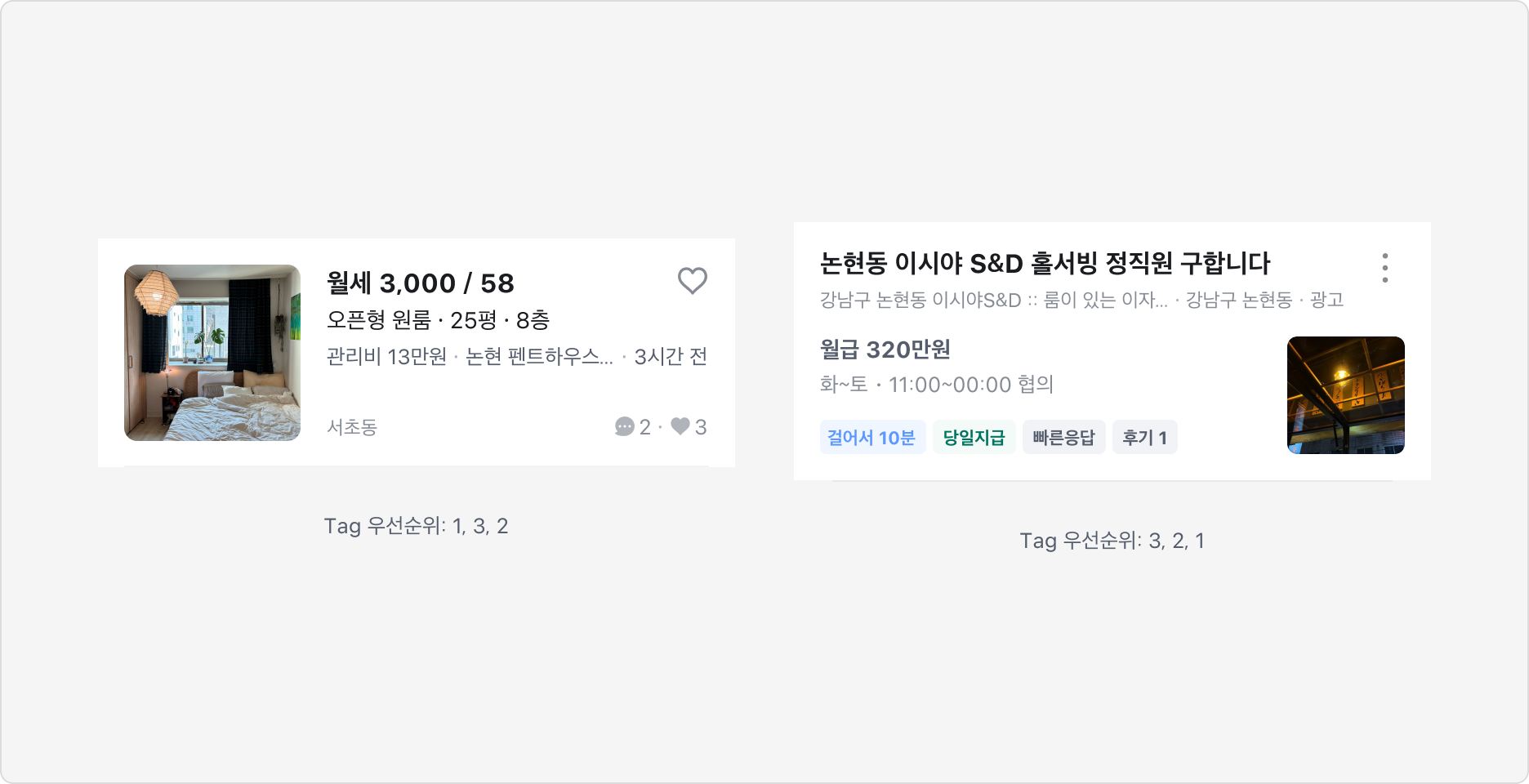This screenshot has width=1529, height=784.
Task: Open the 월세 3,000 / 58 listing
Action: click(x=419, y=283)
